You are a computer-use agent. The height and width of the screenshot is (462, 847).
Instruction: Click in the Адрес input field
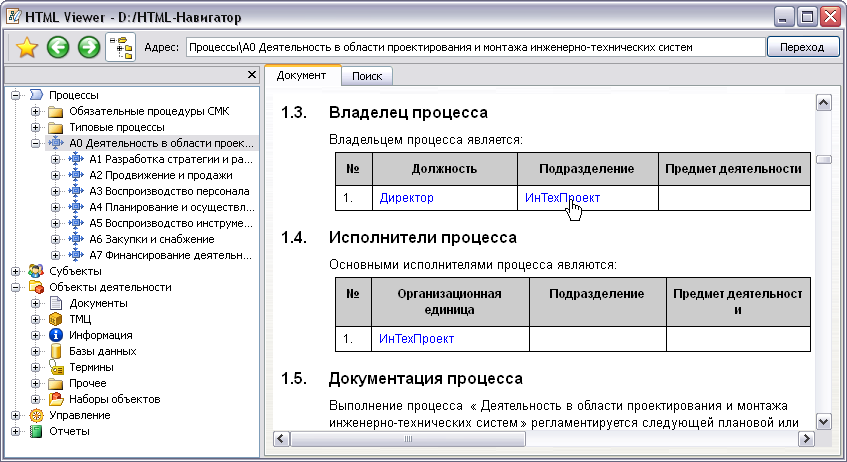475,47
